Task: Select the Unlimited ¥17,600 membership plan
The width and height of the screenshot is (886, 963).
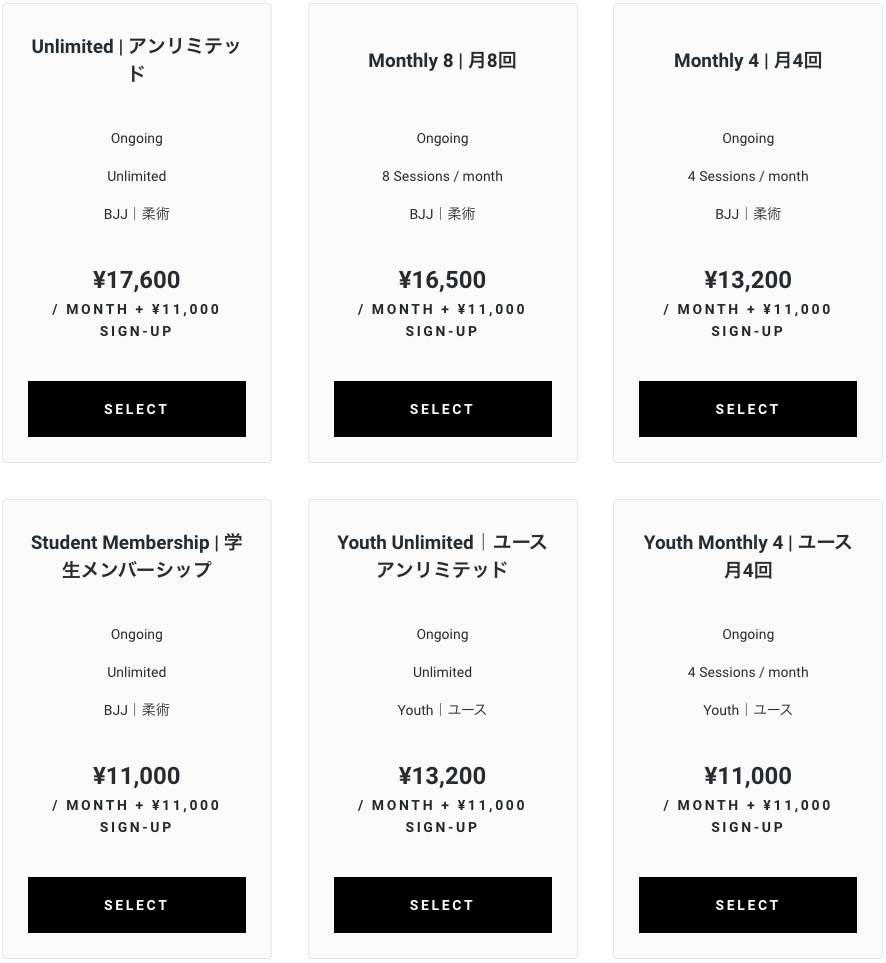Action: coord(137,409)
